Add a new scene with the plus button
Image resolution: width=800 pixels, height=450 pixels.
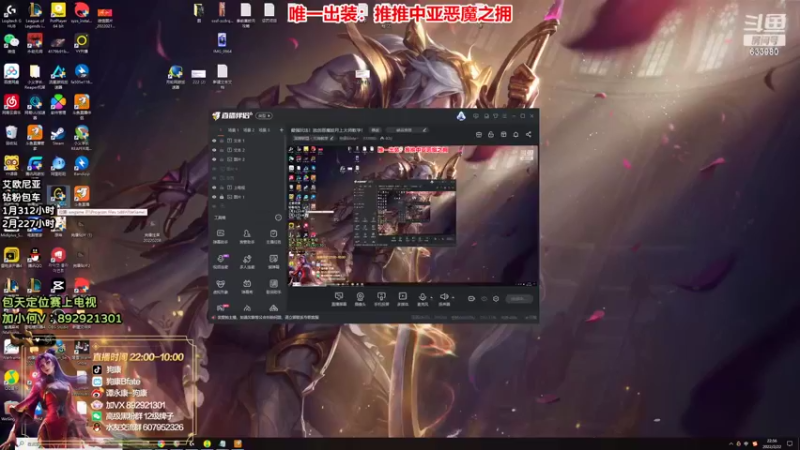click(x=281, y=130)
